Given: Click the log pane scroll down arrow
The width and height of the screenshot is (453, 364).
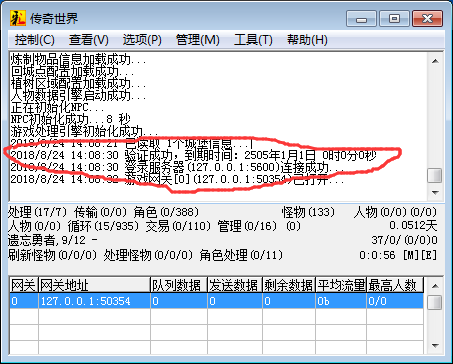Looking at the screenshot, I should coord(435,193).
